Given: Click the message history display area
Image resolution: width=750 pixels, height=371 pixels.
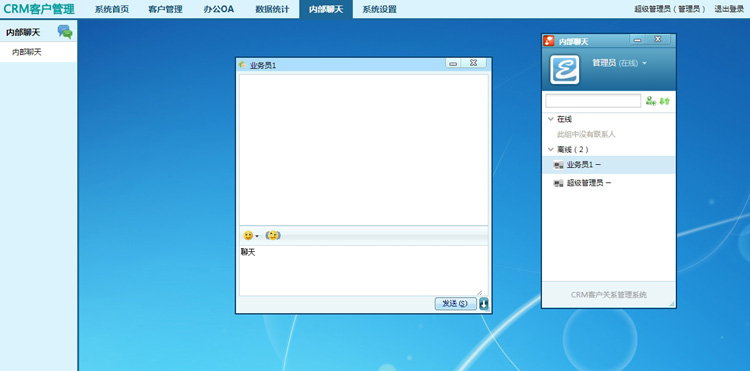Looking at the screenshot, I should (364, 149).
